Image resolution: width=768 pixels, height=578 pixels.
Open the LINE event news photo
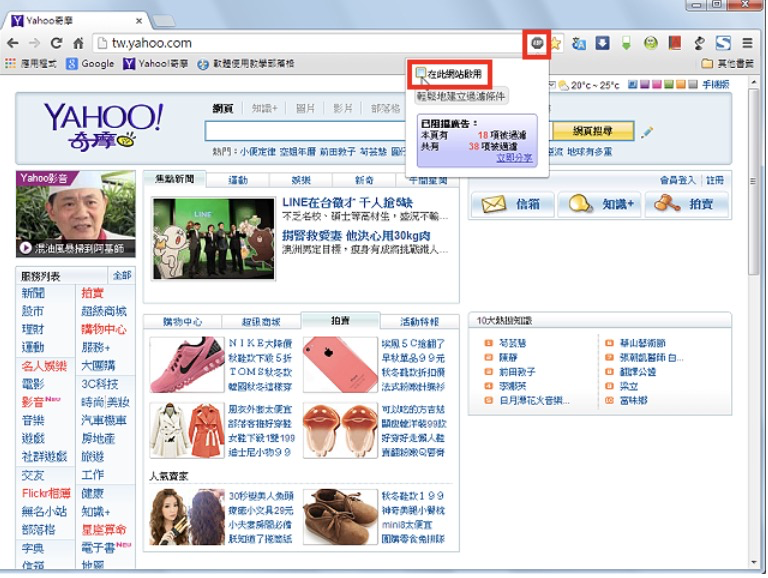point(214,239)
